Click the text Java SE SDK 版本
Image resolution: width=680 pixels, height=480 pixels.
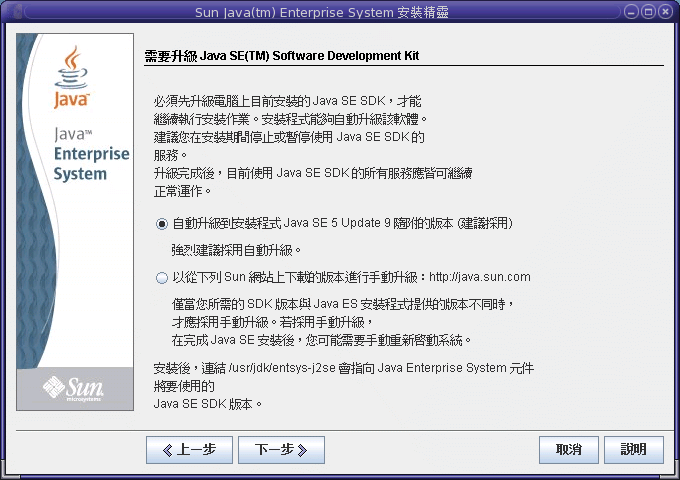(207, 404)
